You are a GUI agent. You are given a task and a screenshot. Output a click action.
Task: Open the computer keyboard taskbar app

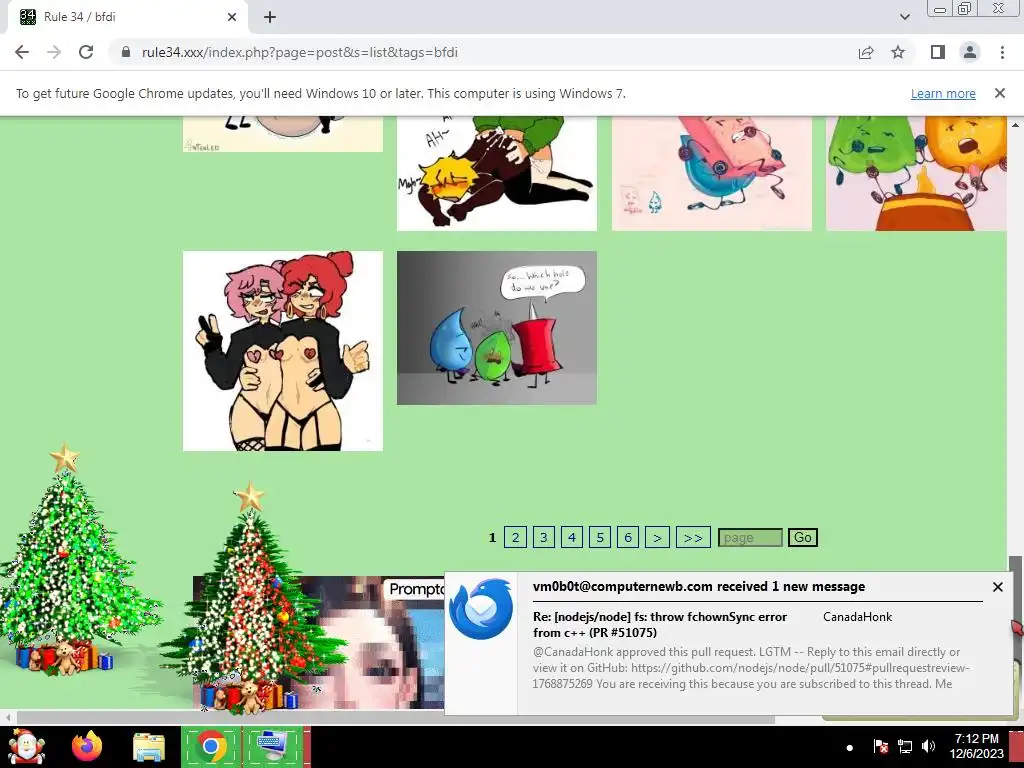pos(273,746)
